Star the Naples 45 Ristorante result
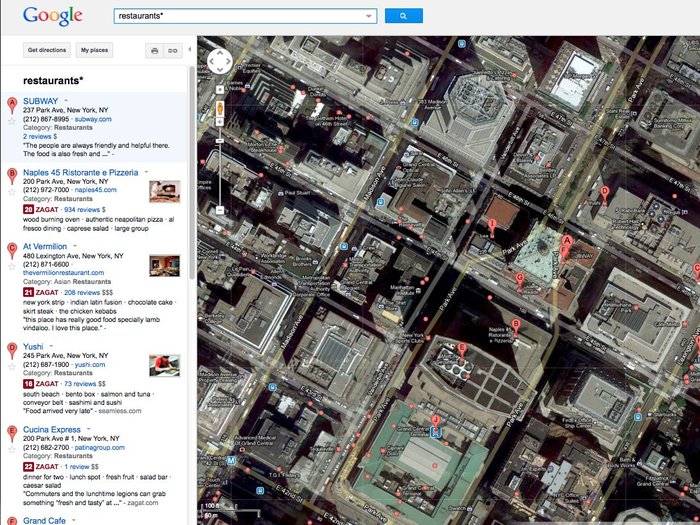The height and width of the screenshot is (525, 700). coord(12,192)
